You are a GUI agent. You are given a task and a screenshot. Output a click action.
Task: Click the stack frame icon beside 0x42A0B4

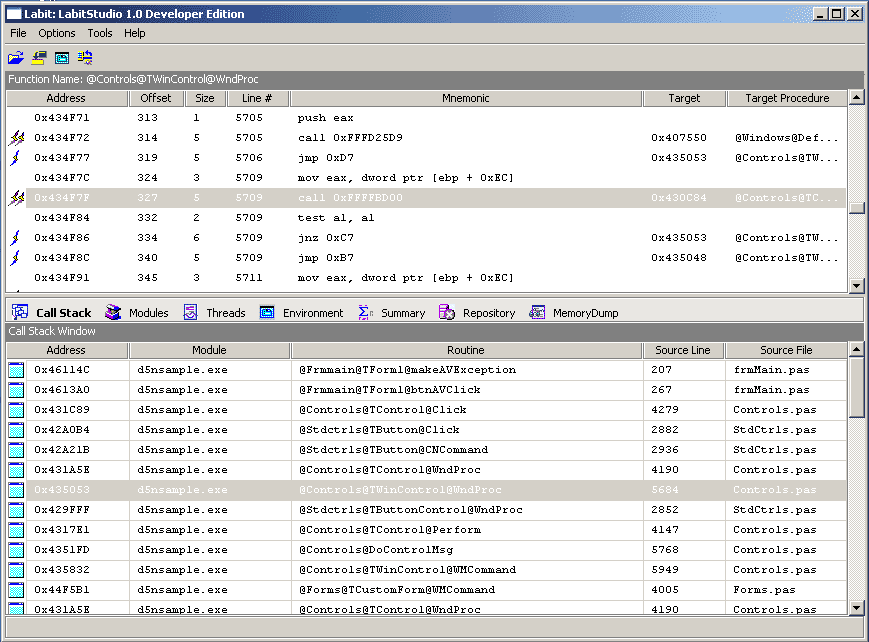[16, 430]
